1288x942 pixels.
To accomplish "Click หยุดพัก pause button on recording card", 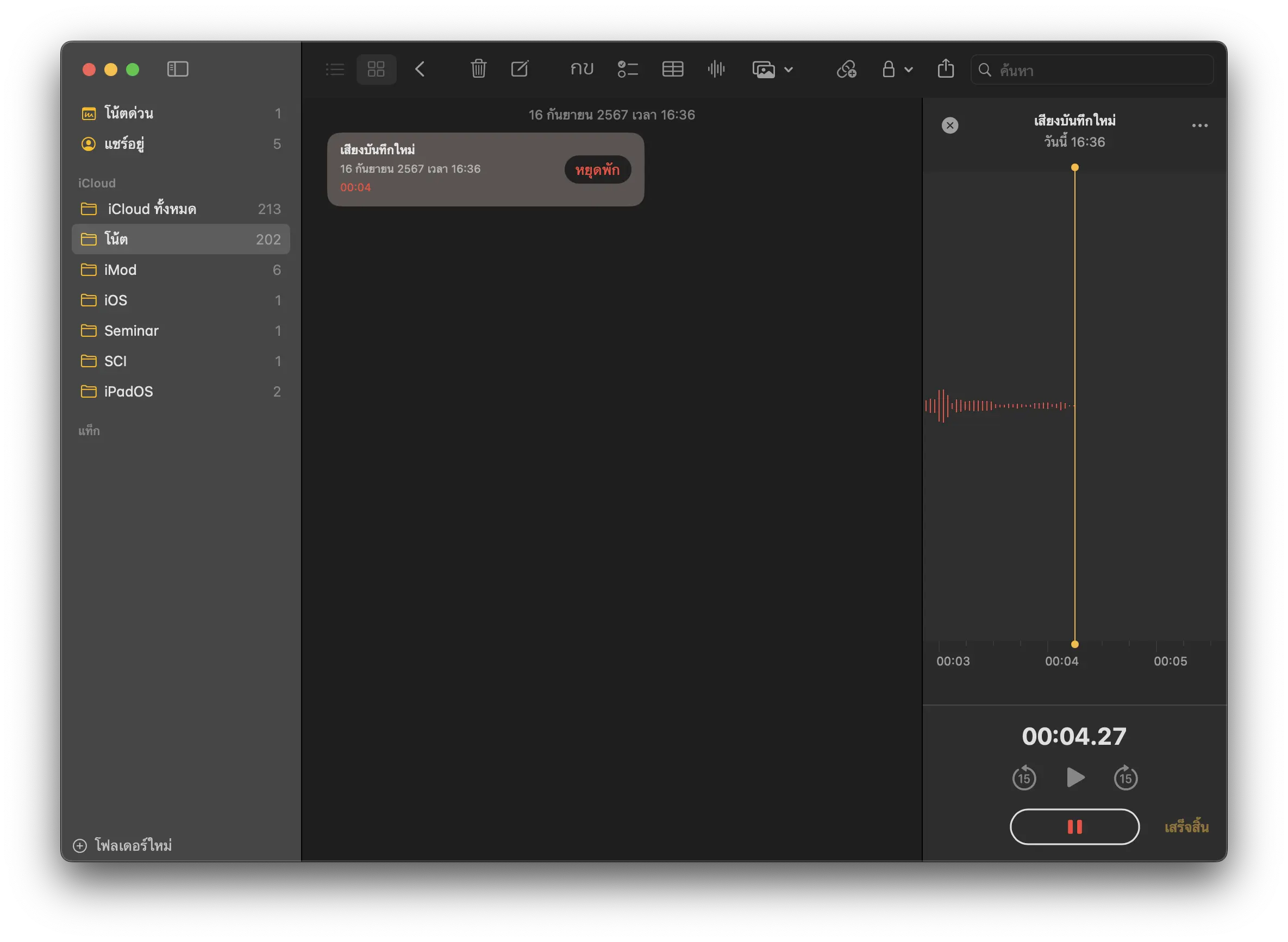I will click(x=597, y=170).
